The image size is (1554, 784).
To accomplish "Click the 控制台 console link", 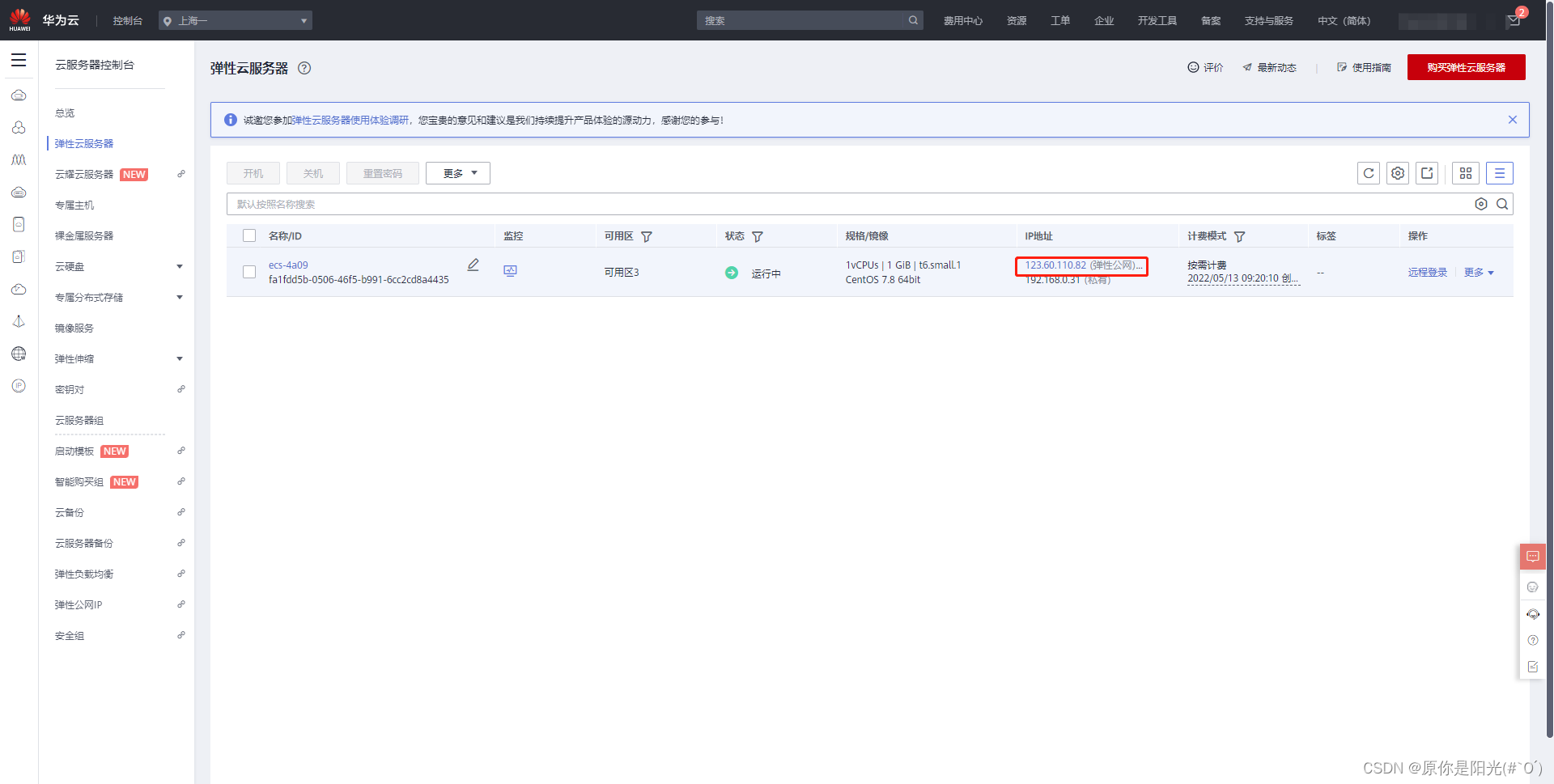I will click(x=128, y=21).
